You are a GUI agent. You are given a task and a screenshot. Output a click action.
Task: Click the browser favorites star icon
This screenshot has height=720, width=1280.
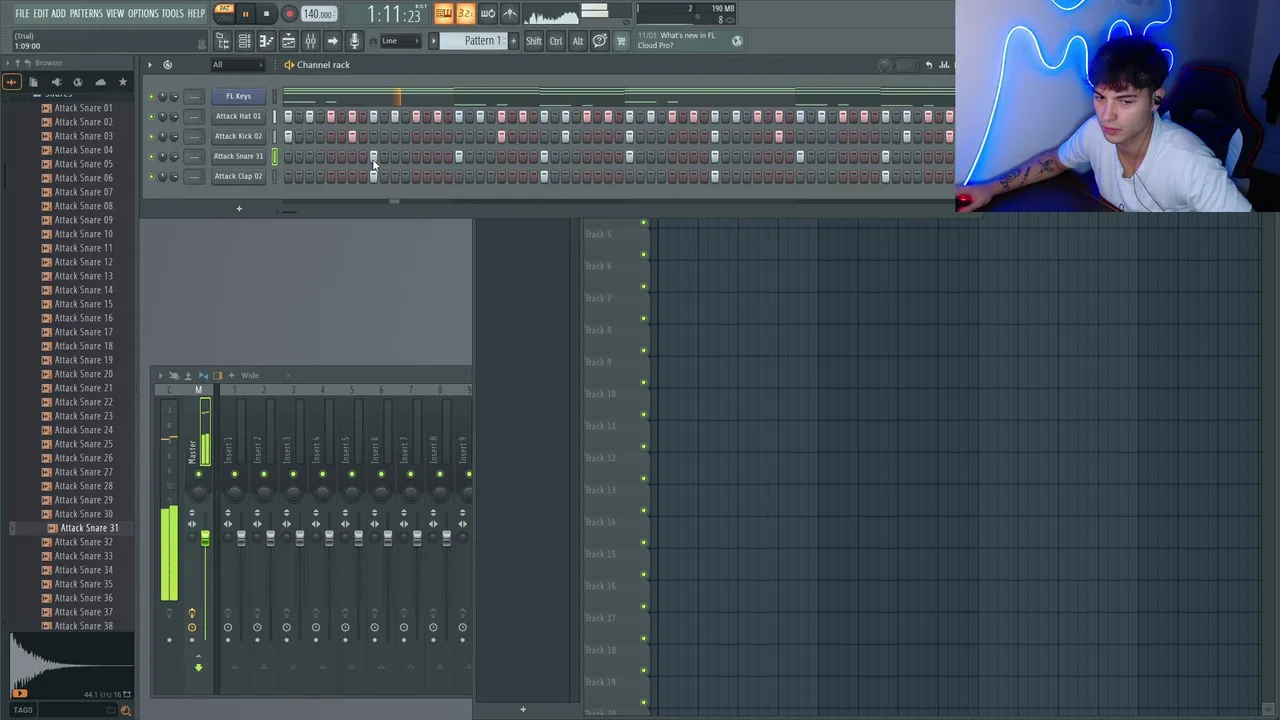point(123,82)
